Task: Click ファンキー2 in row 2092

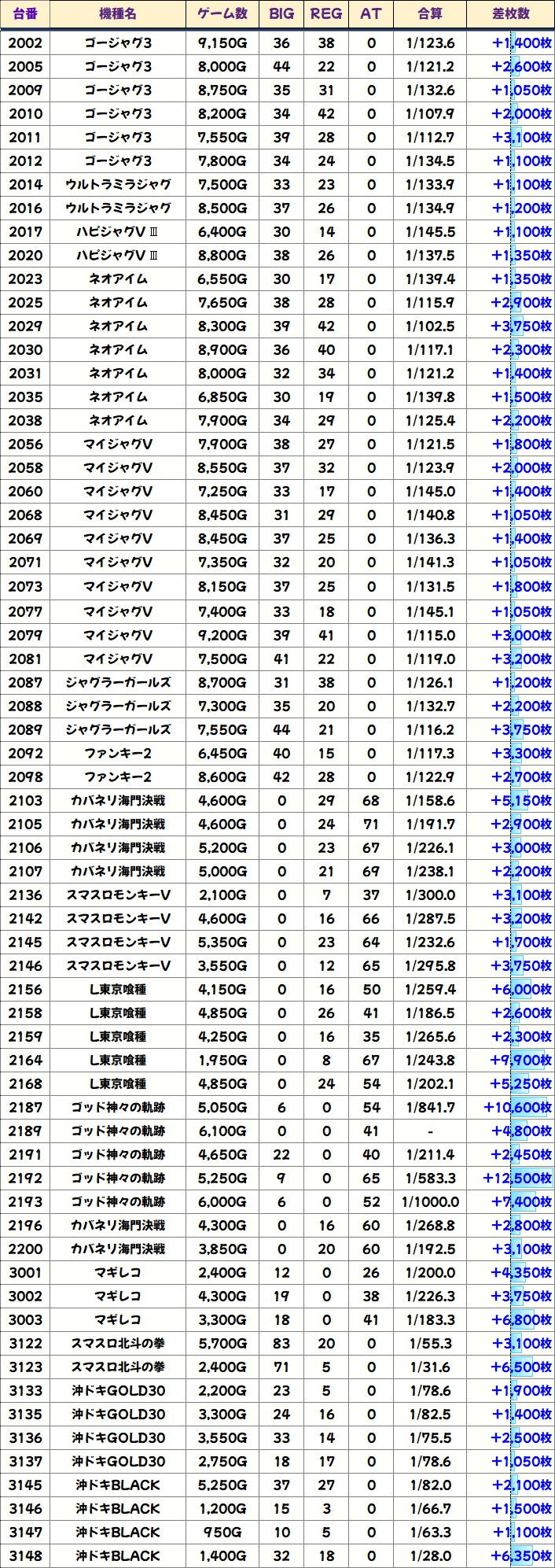Action: pyautogui.click(x=118, y=753)
